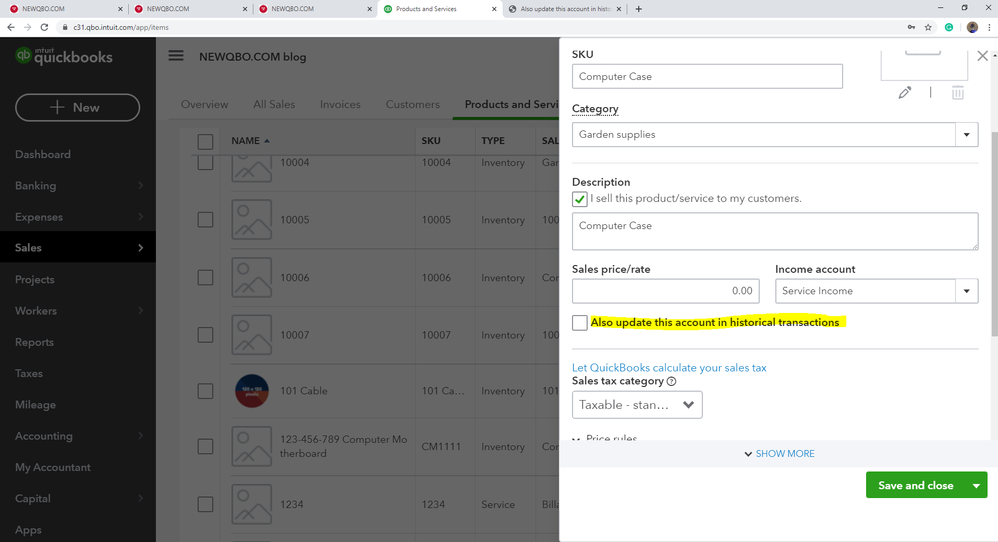Click Save and close button
Screen dimensions: 998x542
click(x=915, y=485)
